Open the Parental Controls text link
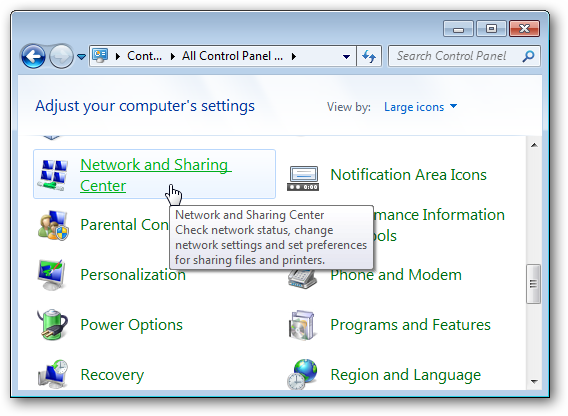Screen dimensions: 568x416 tap(124, 225)
